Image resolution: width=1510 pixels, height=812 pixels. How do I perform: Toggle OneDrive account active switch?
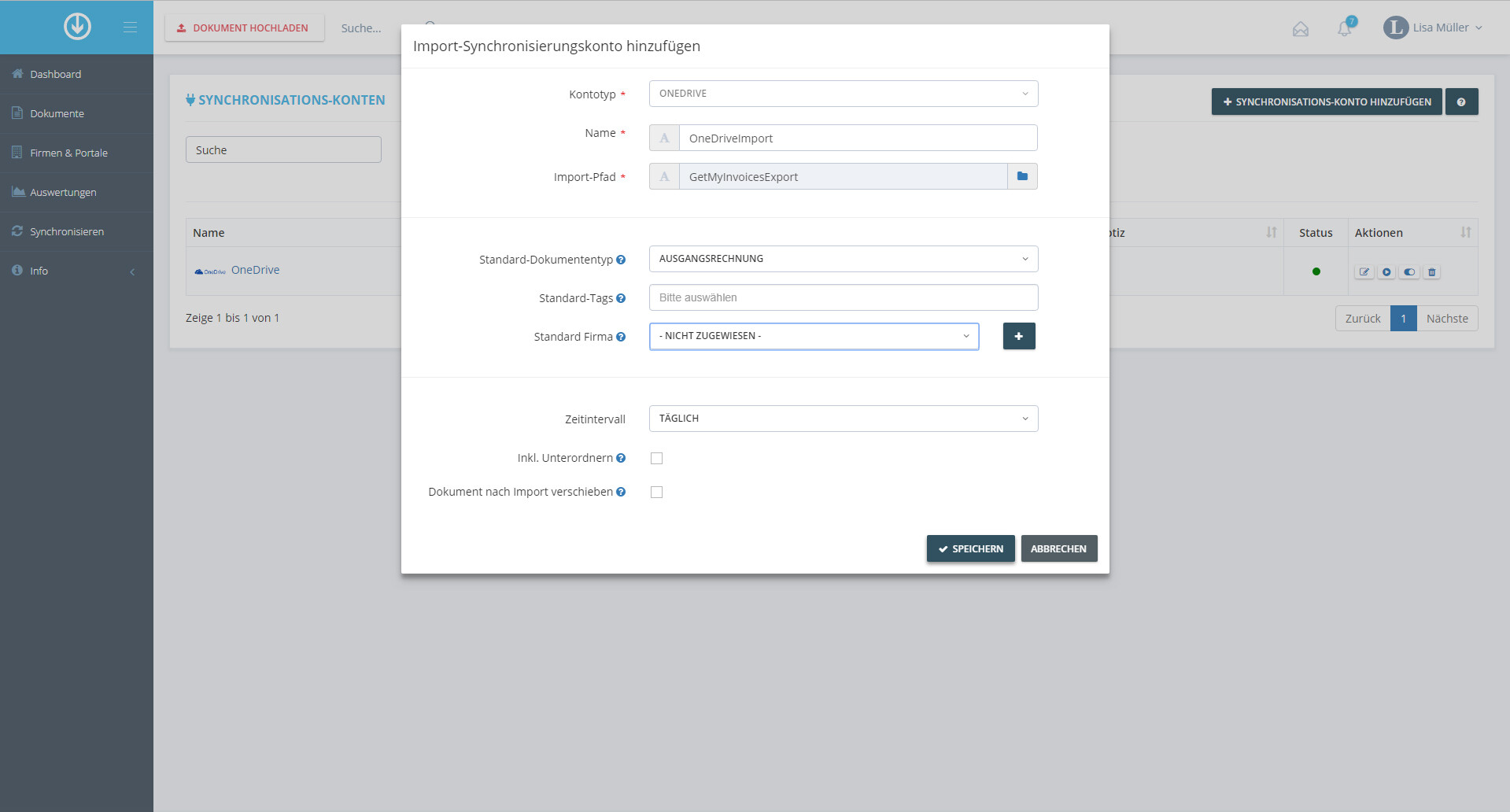tap(1409, 272)
